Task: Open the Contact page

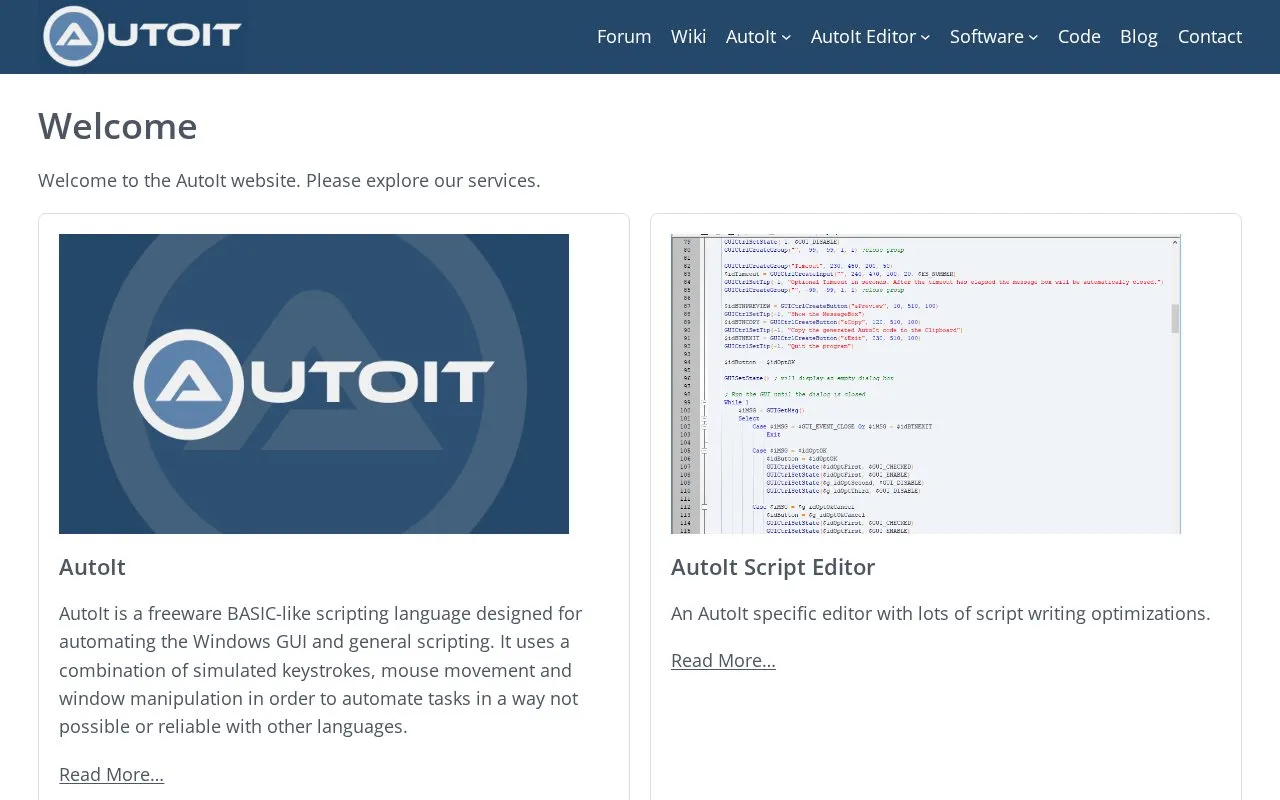Action: tap(1210, 36)
